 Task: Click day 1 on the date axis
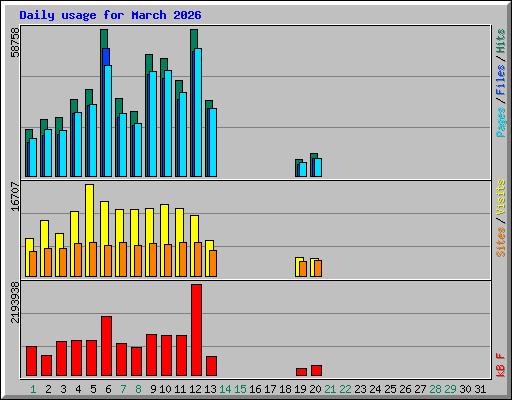click(x=33, y=389)
